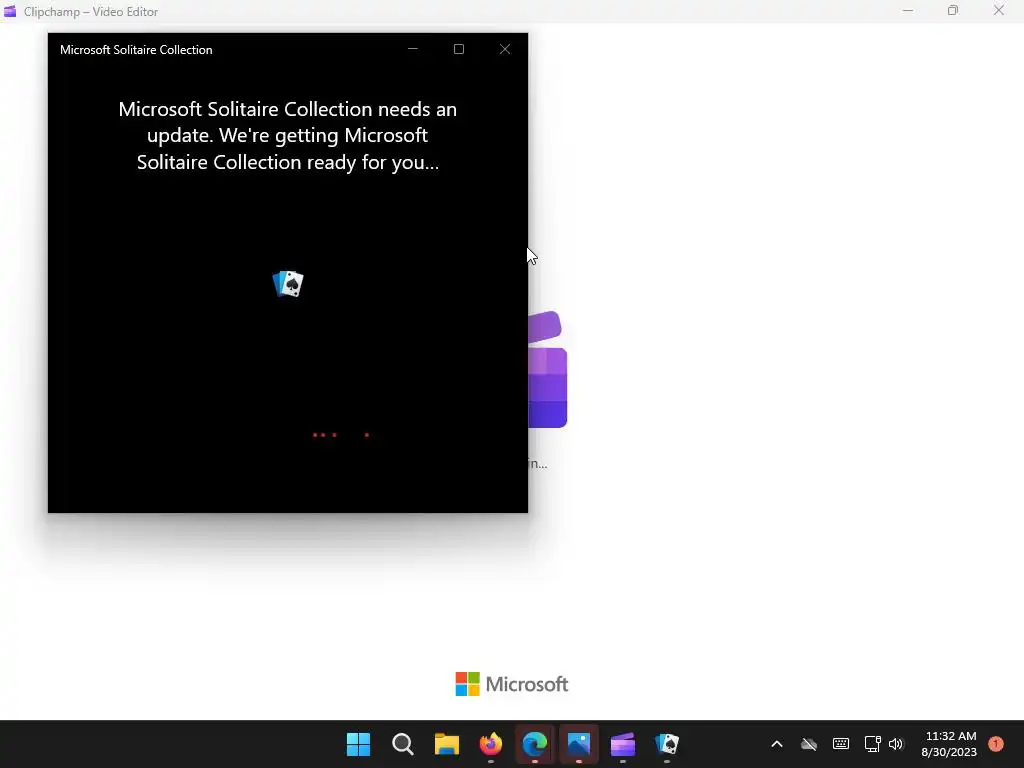Screen dimensions: 1024x768
Task: Show hidden system tray icons
Action: tap(776, 744)
